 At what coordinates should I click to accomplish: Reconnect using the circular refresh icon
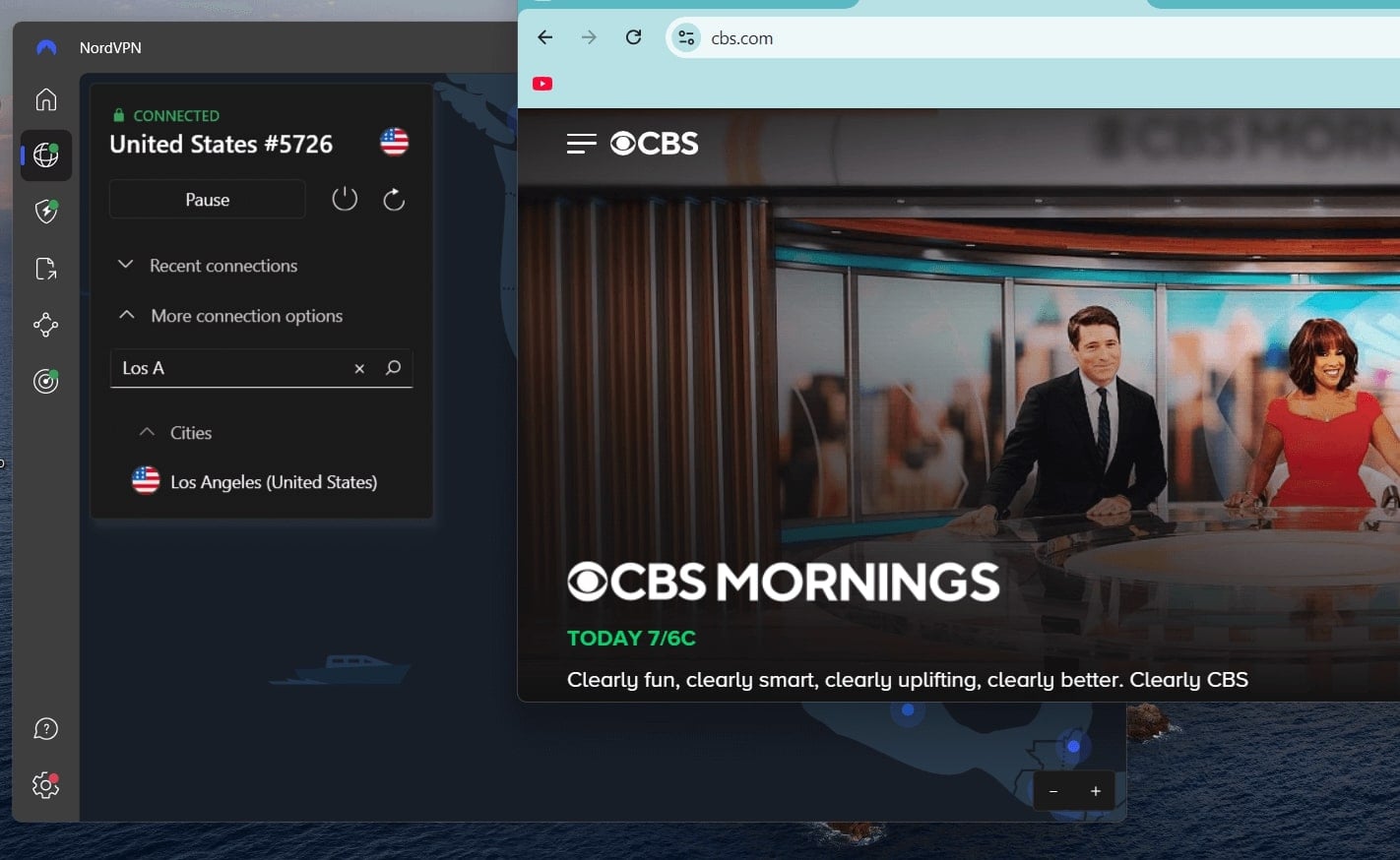pyautogui.click(x=394, y=198)
